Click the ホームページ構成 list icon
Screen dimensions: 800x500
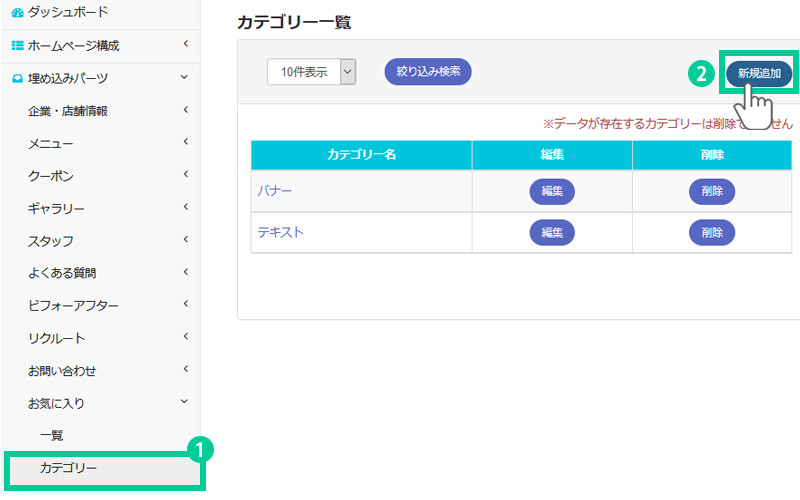pos(16,46)
